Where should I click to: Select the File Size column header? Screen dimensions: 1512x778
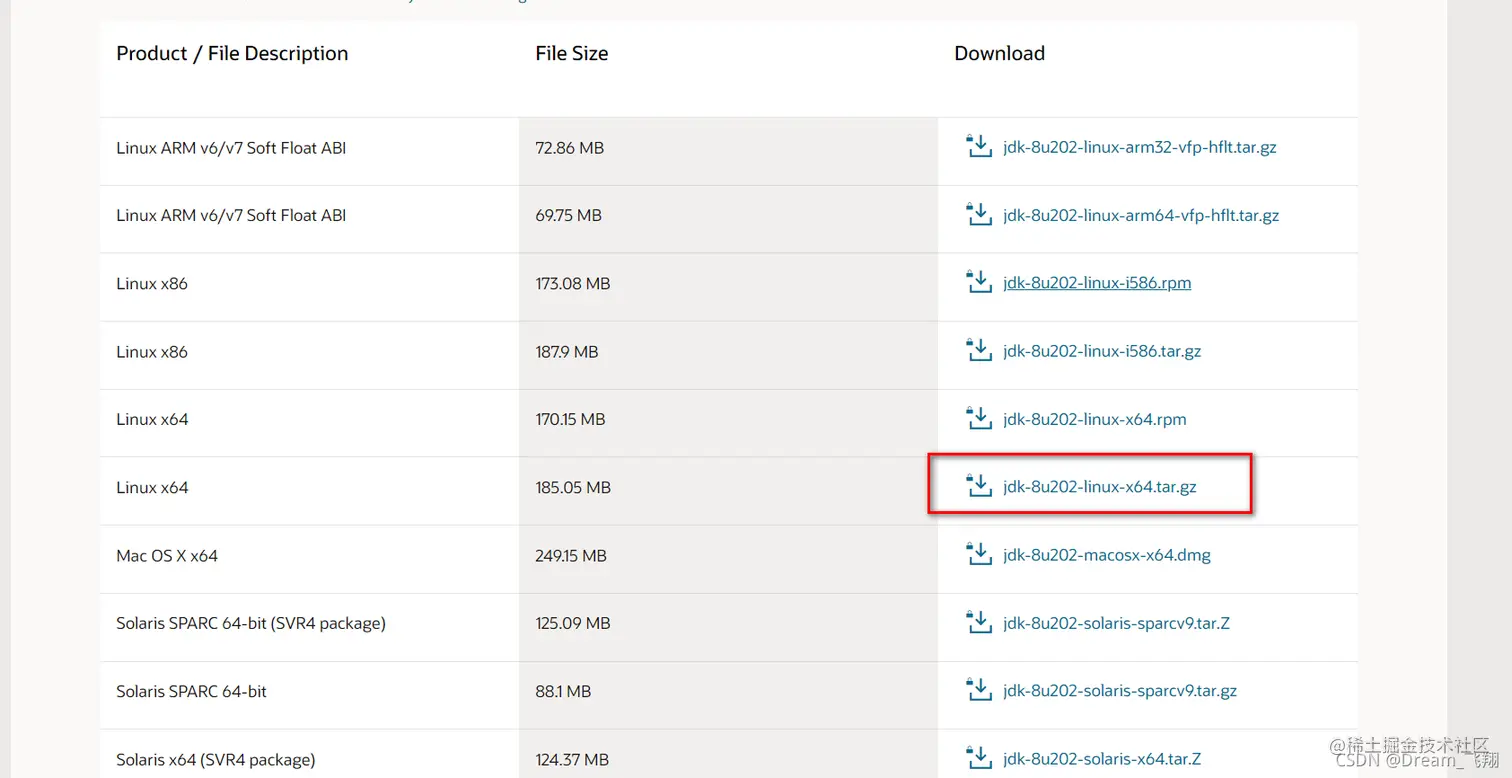(571, 54)
